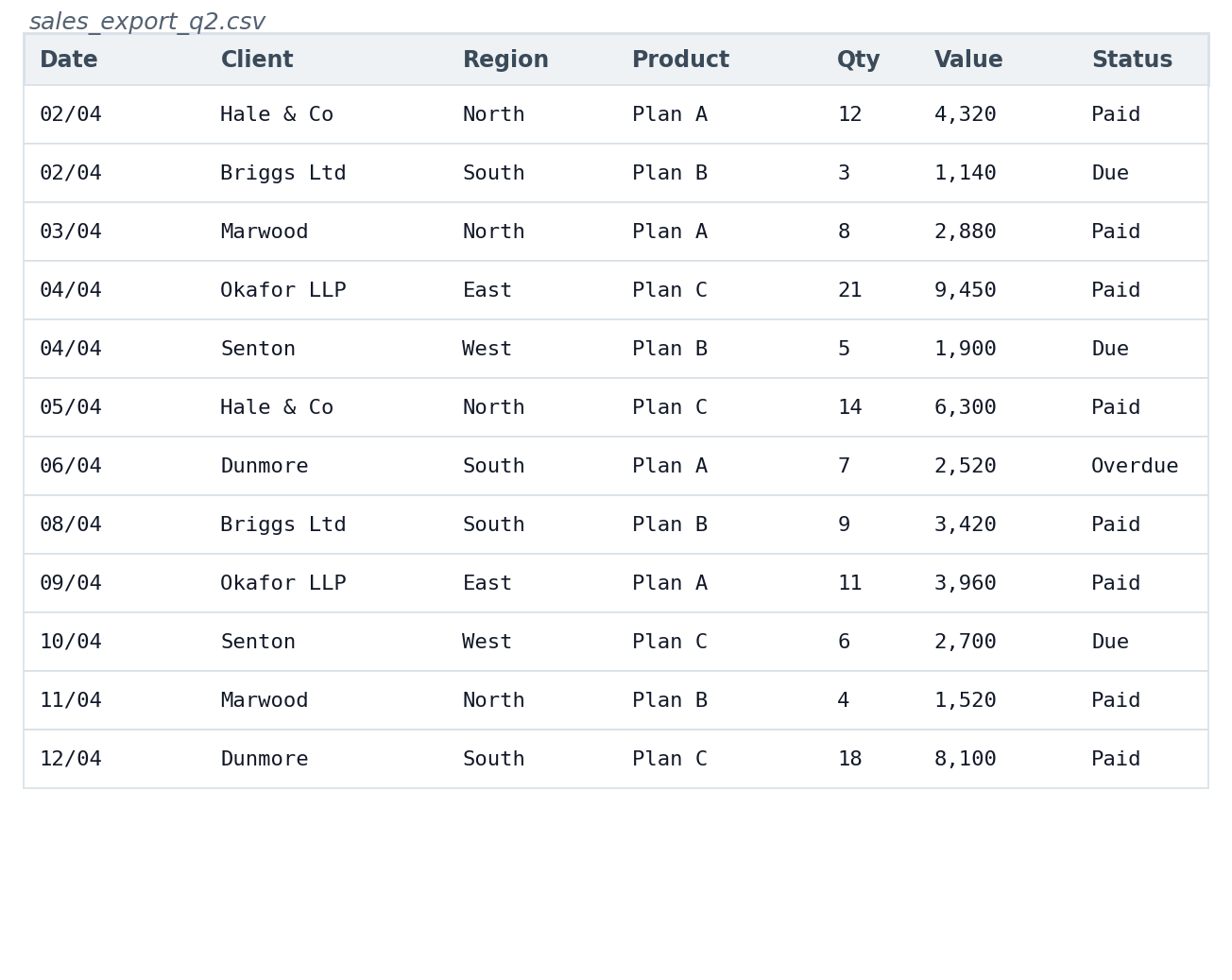Image resolution: width=1232 pixels, height=980 pixels.
Task: Click Senton in the 10/04 row
Action: (258, 643)
